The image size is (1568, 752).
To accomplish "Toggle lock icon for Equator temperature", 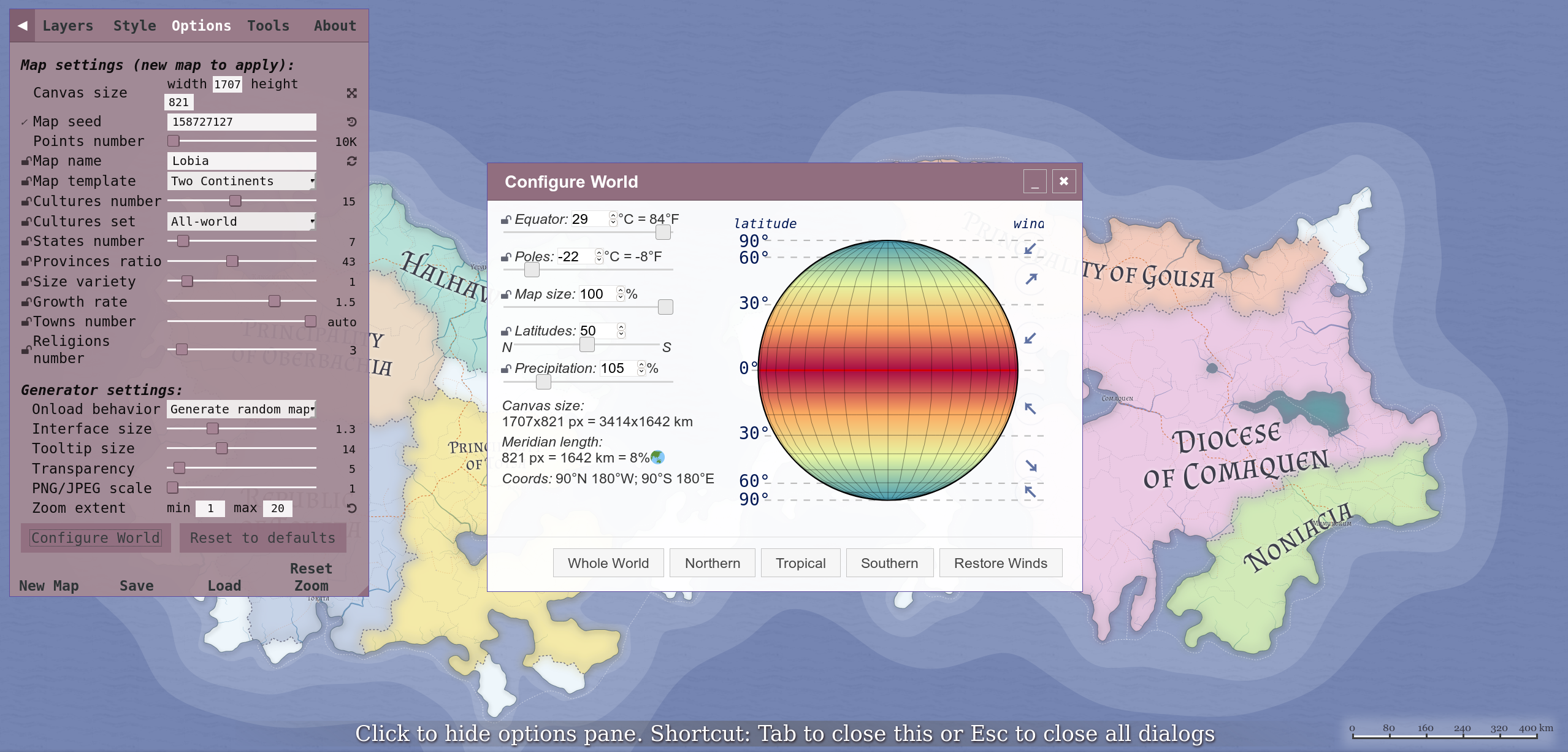I will pyautogui.click(x=506, y=220).
